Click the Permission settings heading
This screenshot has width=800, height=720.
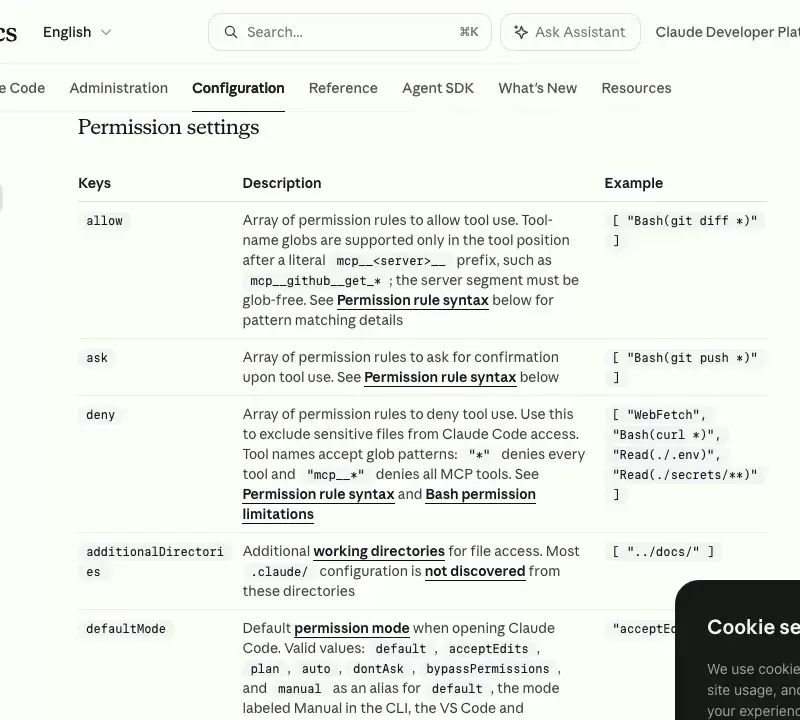pos(168,127)
